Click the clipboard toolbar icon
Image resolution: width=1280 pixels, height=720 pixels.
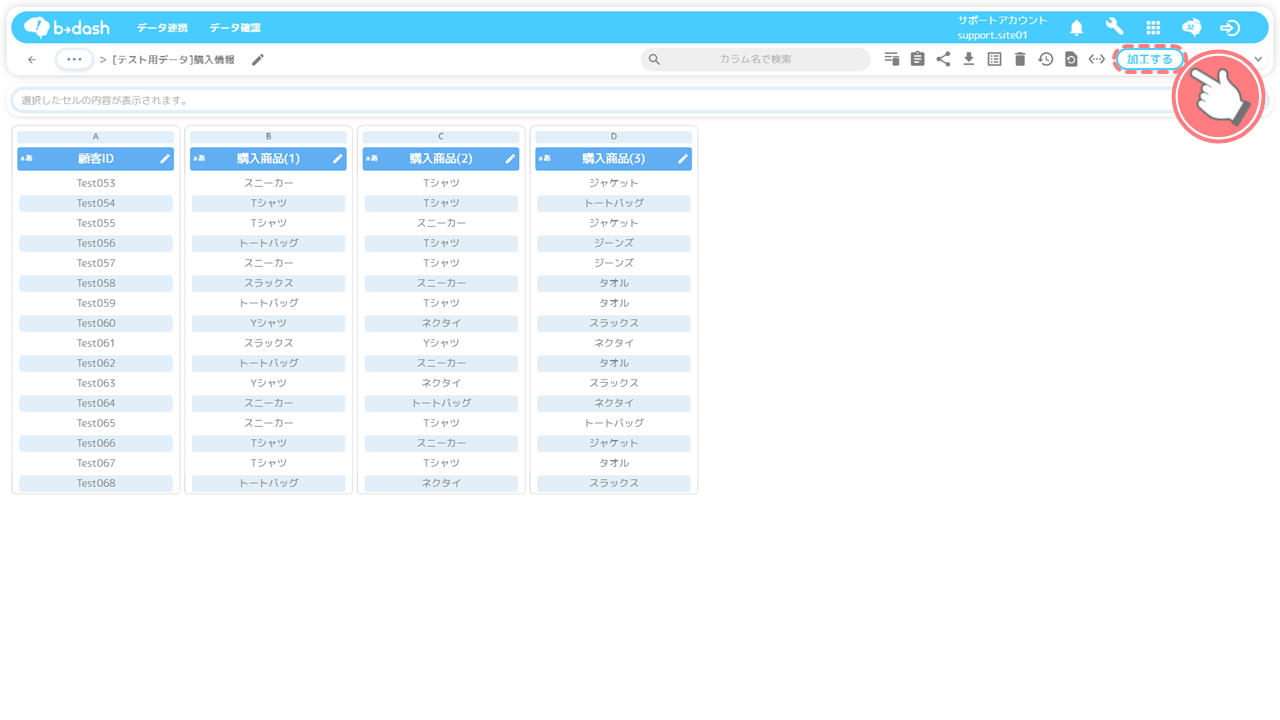(x=917, y=59)
